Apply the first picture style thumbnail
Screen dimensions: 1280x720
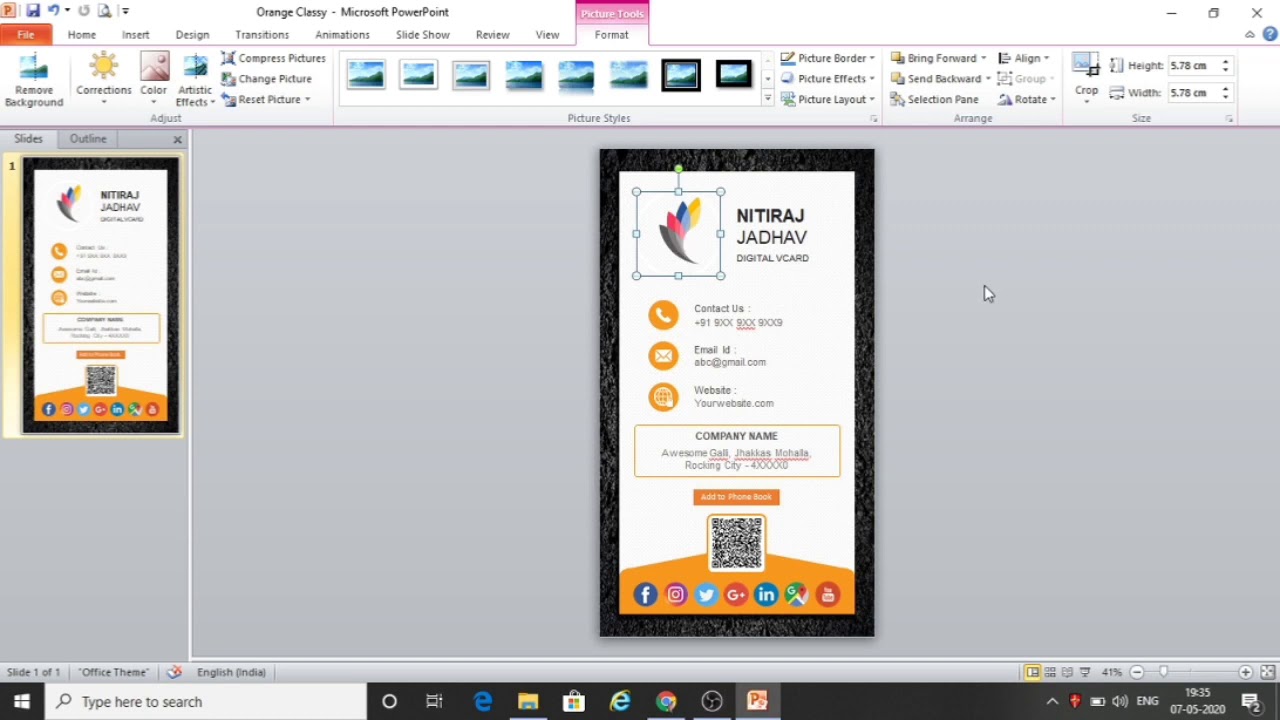coord(366,75)
